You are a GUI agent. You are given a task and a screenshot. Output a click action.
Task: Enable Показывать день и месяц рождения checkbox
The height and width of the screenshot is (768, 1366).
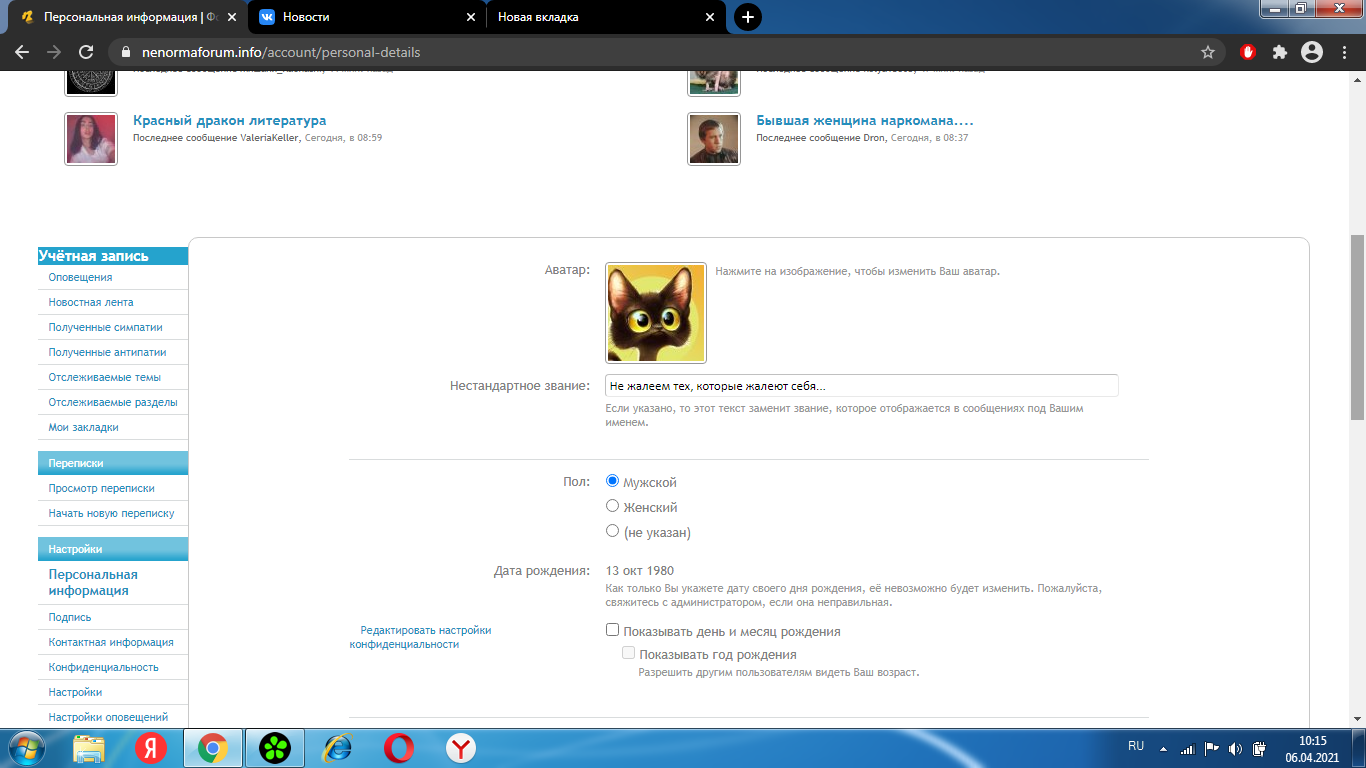pos(613,631)
